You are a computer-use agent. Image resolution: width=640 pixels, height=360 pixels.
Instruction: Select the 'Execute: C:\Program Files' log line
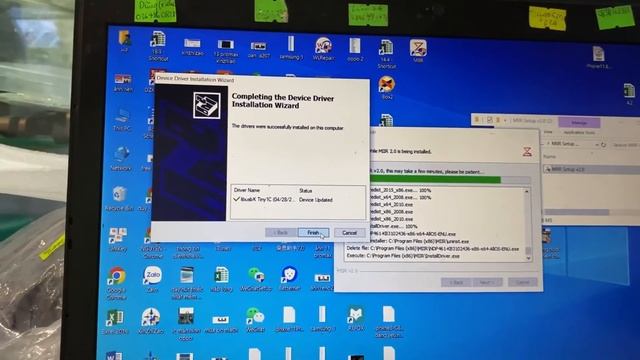(x=403, y=256)
